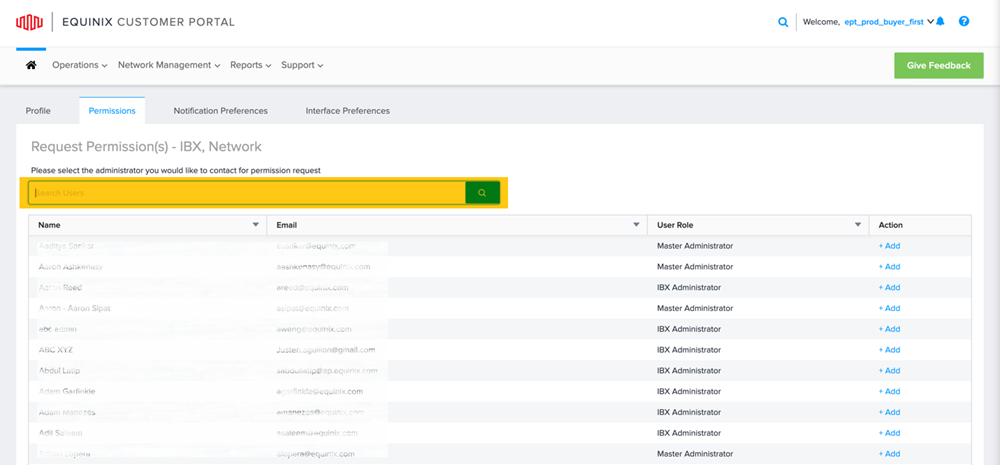Open the Email column filter arrow
This screenshot has height=466, width=1000.
(x=636, y=225)
